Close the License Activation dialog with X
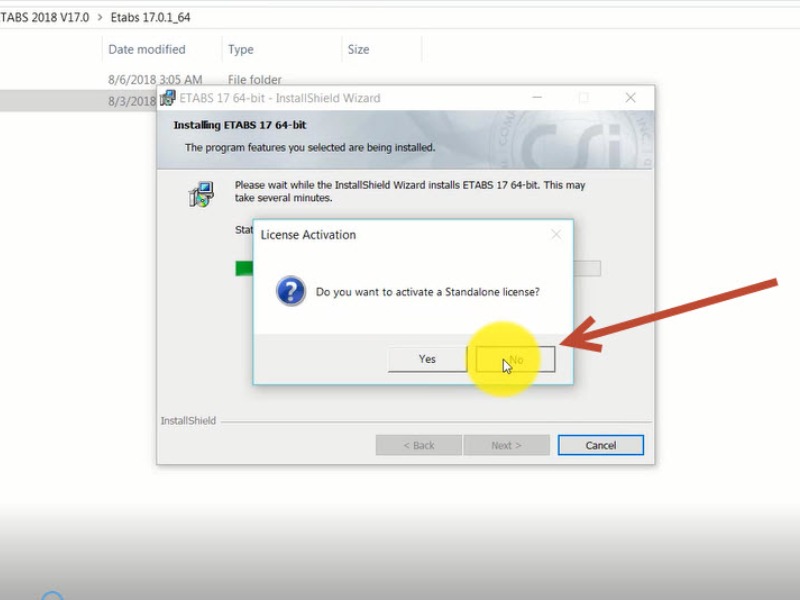This screenshot has height=600, width=800. pos(556,235)
